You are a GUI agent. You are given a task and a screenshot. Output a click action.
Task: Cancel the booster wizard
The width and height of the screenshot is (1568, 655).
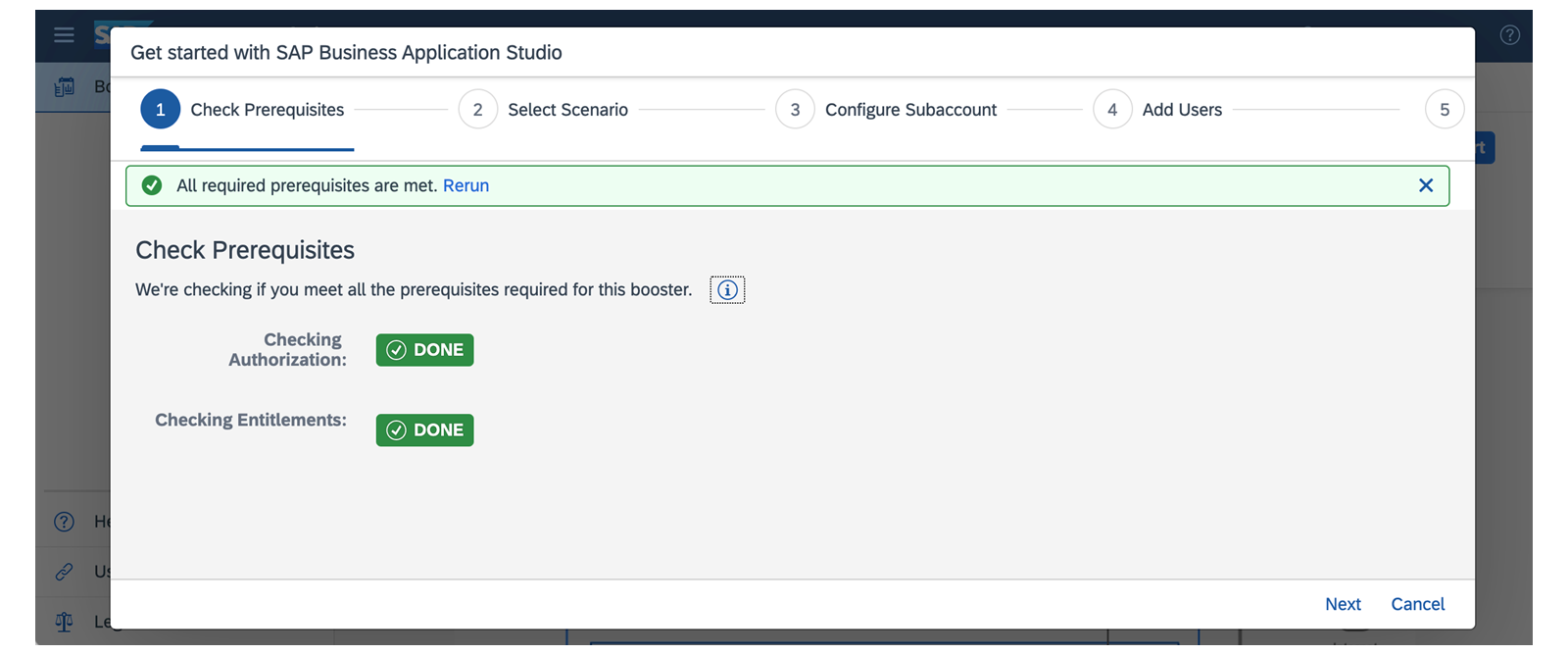[1418, 604]
